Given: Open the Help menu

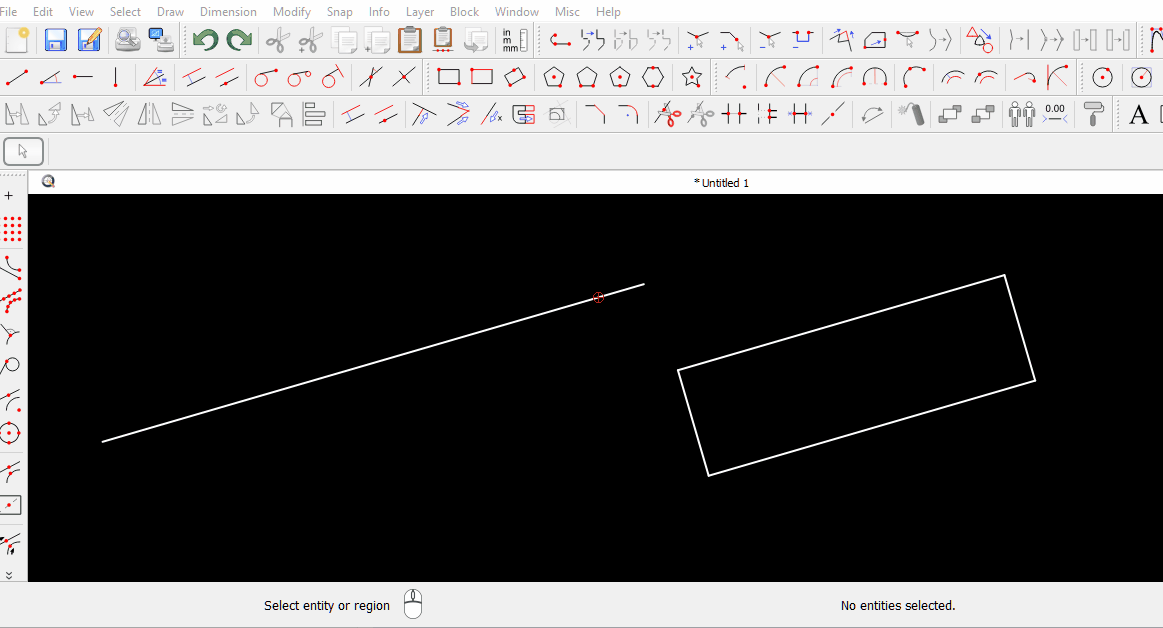Looking at the screenshot, I should [608, 12].
